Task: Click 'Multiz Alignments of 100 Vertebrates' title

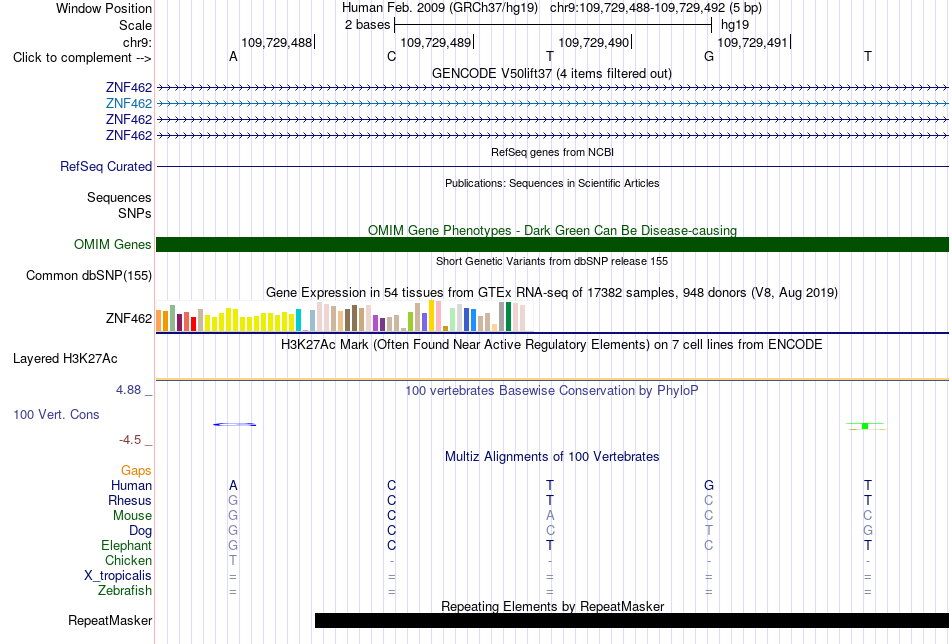Action: 552,457
